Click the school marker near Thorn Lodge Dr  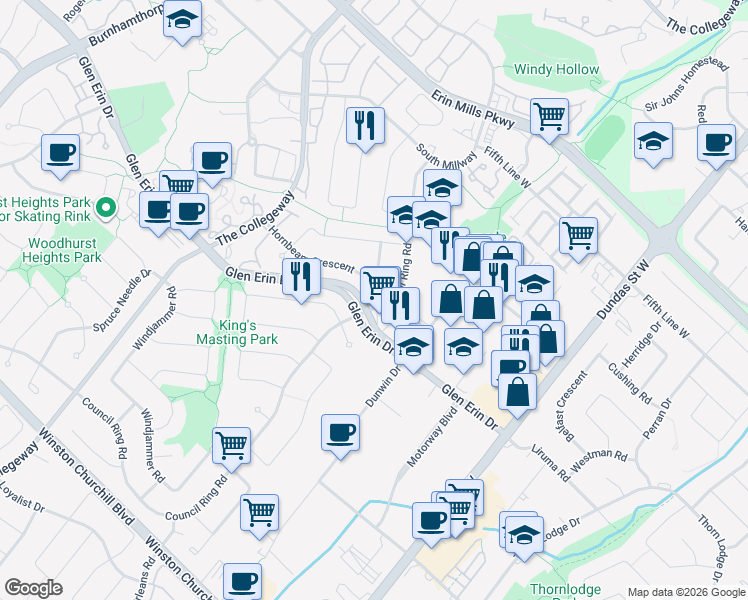tap(524, 536)
